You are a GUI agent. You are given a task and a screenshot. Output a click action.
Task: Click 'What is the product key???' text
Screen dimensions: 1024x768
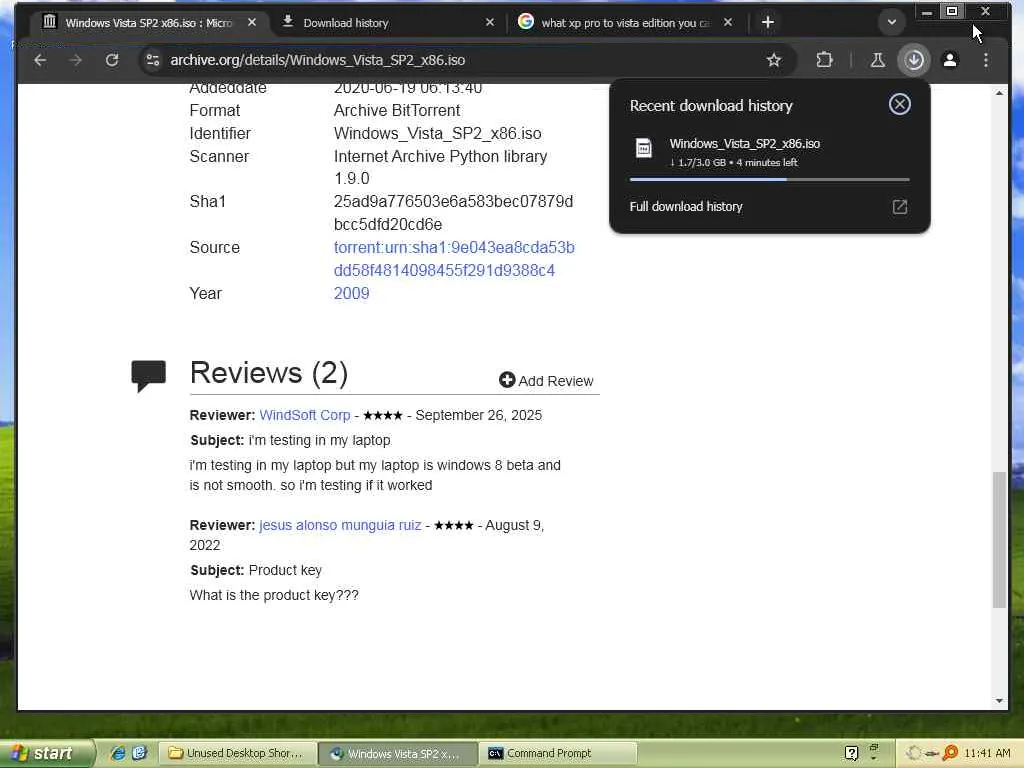tap(274, 595)
